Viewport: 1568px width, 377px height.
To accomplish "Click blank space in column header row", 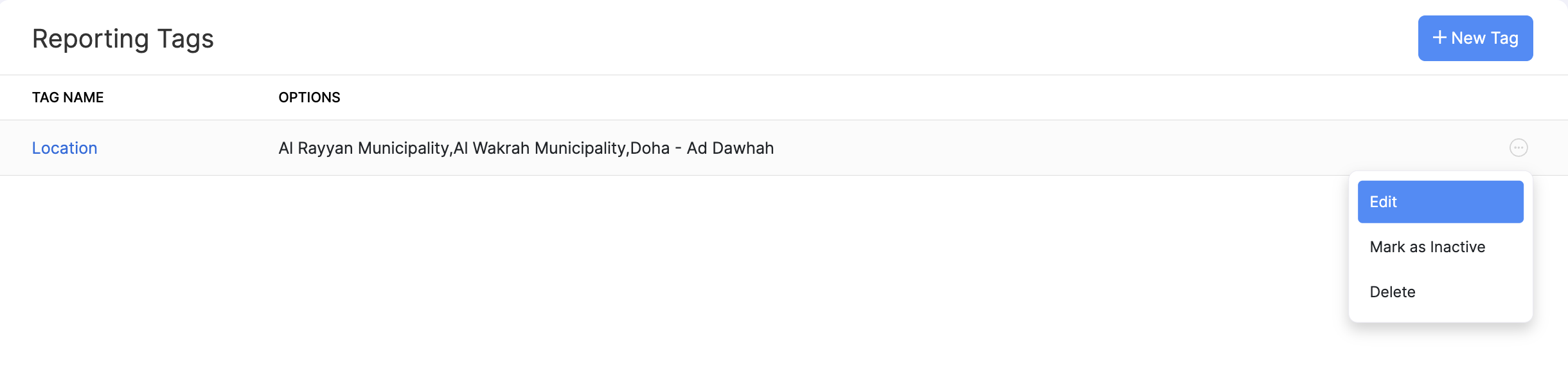I will [x=835, y=97].
